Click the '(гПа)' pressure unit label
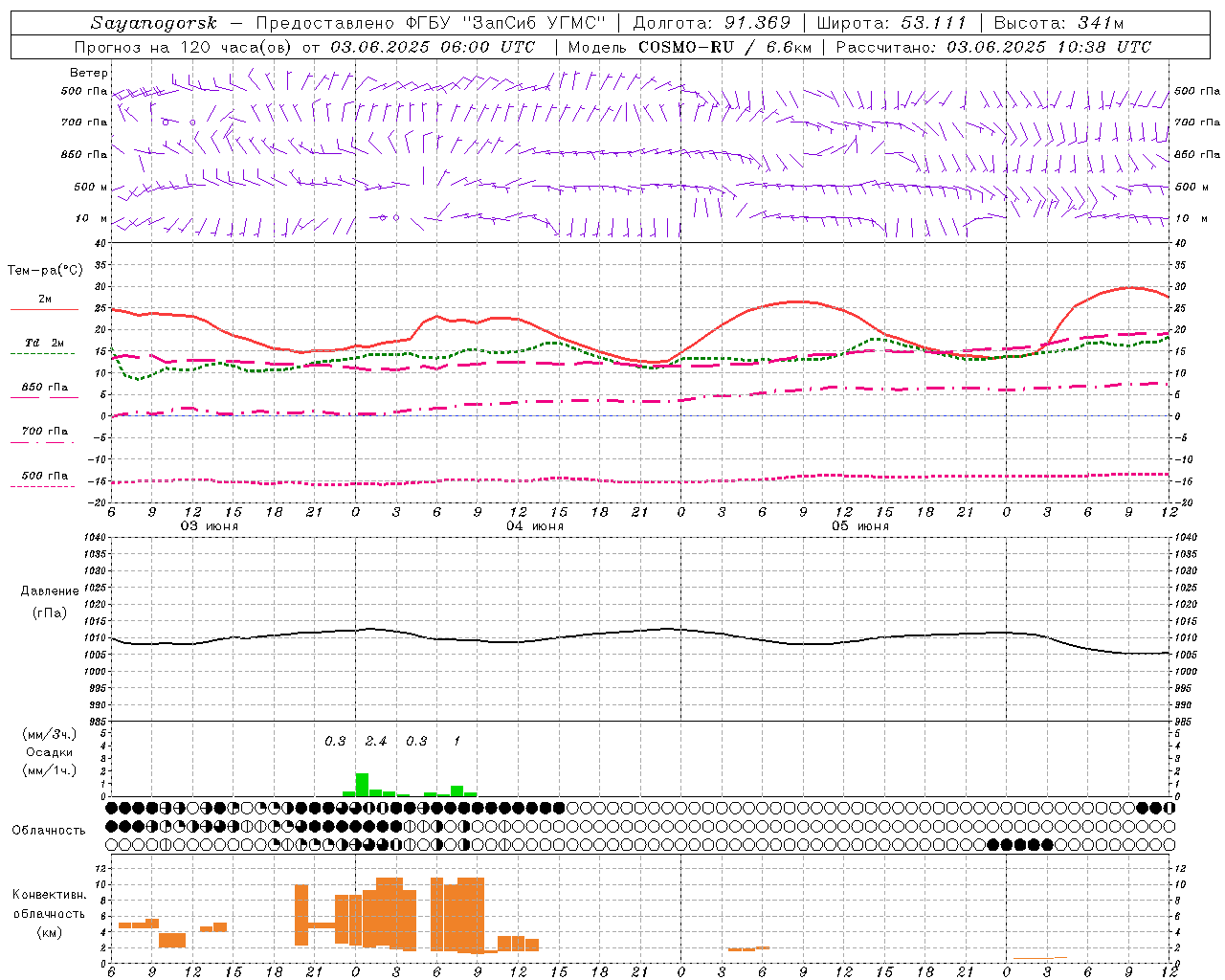 coord(49,613)
